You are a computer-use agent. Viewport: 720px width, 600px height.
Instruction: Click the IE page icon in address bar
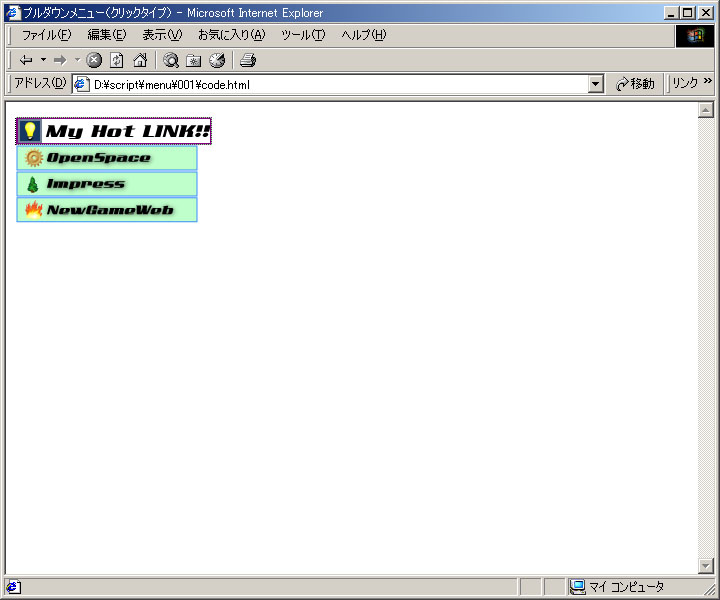[81, 84]
